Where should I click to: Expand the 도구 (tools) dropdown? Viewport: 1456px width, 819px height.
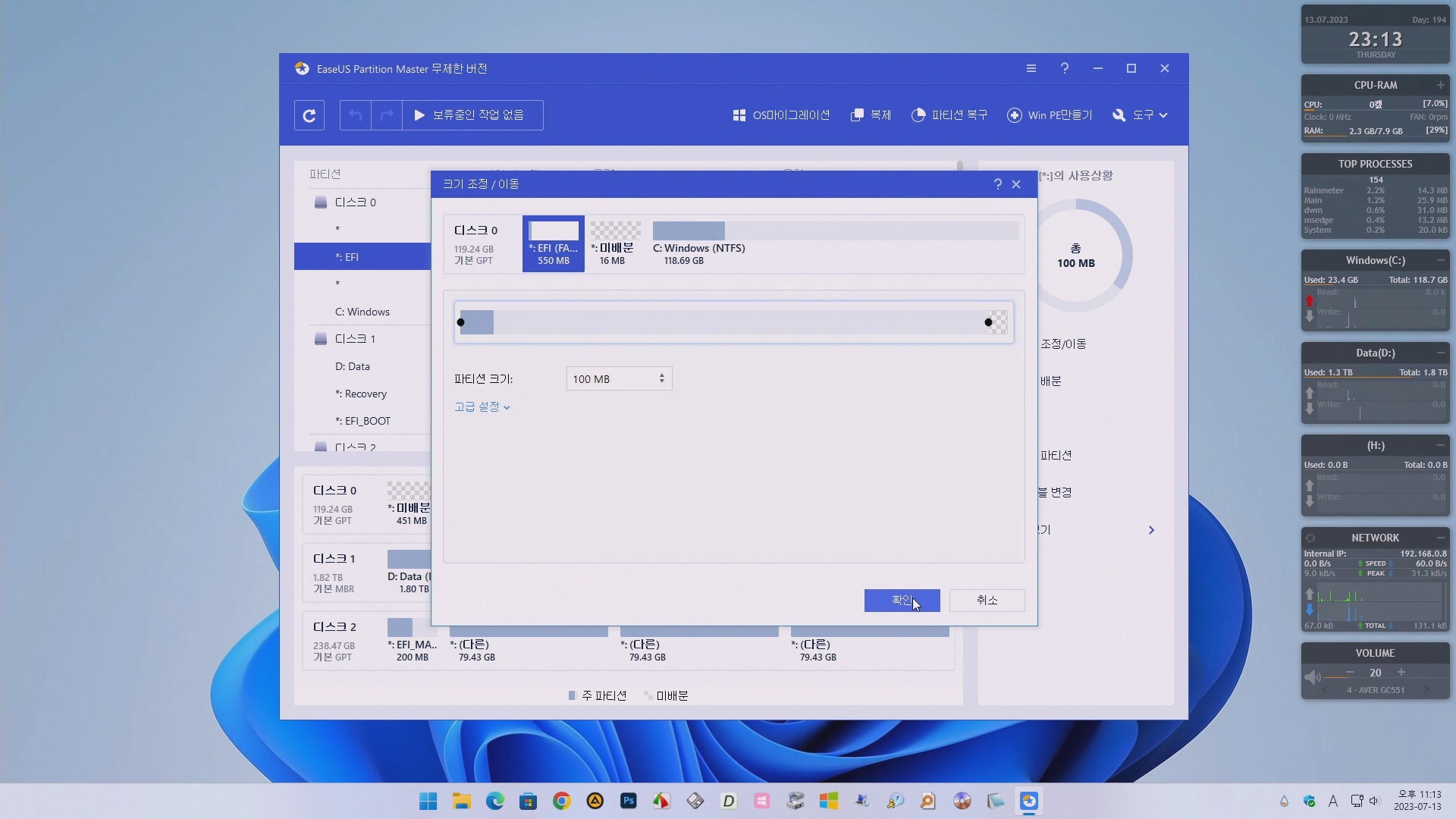pos(1140,115)
